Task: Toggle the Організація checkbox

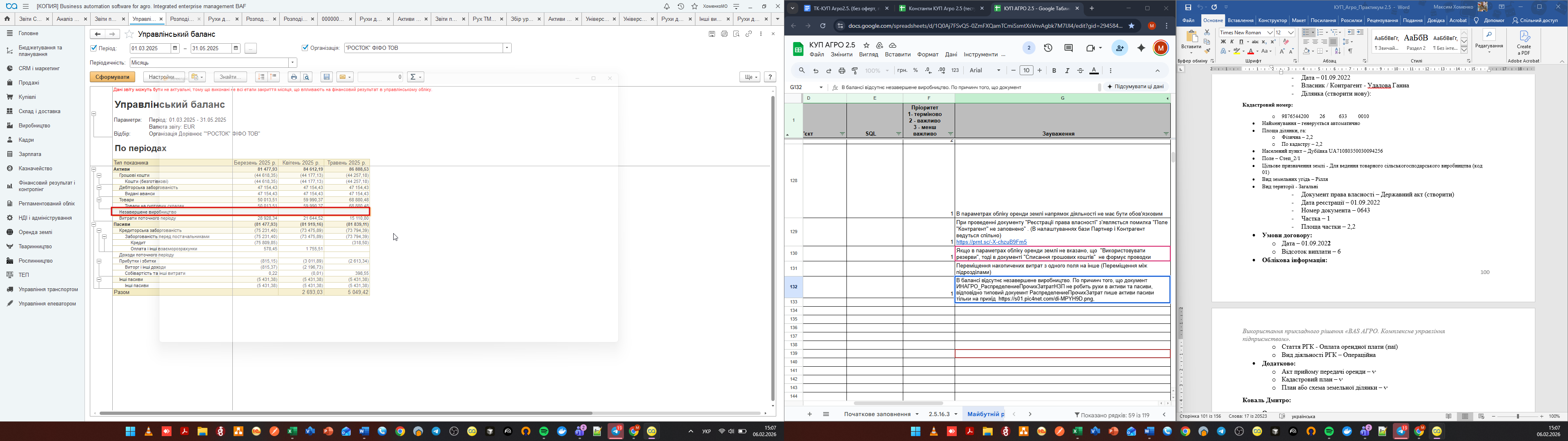Action: (x=305, y=48)
